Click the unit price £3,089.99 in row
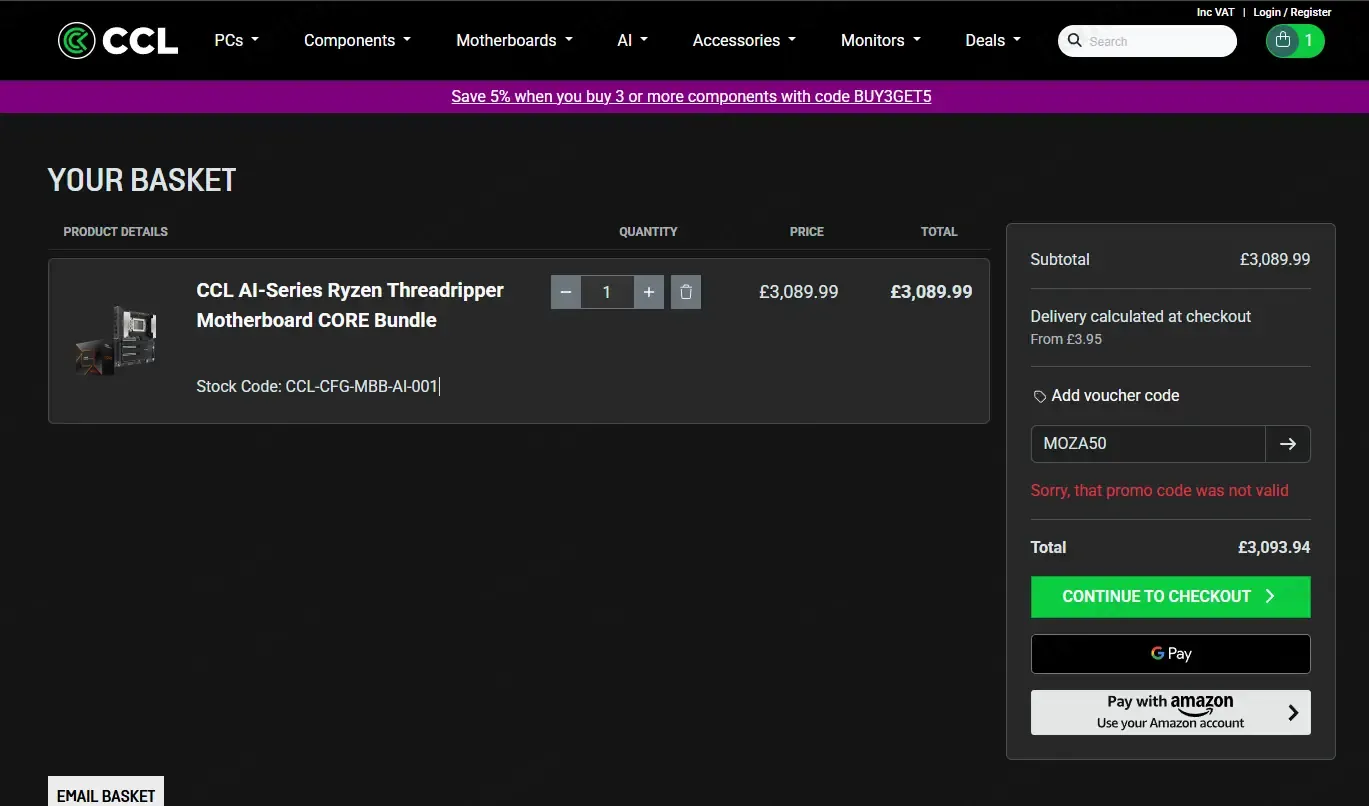Screen dimensions: 1369x806 798,292
